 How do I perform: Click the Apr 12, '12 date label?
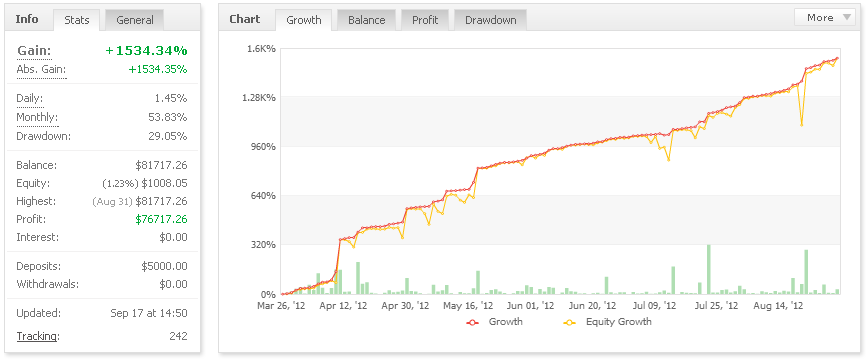point(343,305)
